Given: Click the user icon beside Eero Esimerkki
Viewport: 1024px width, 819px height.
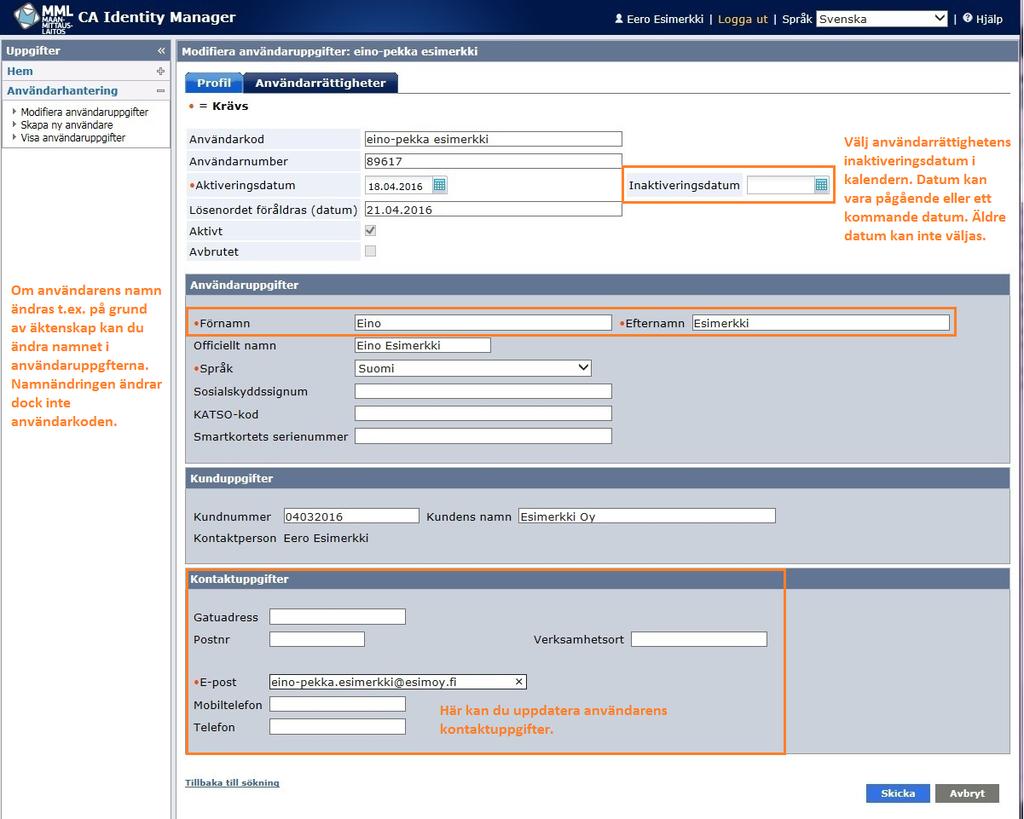Looking at the screenshot, I should coord(618,19).
